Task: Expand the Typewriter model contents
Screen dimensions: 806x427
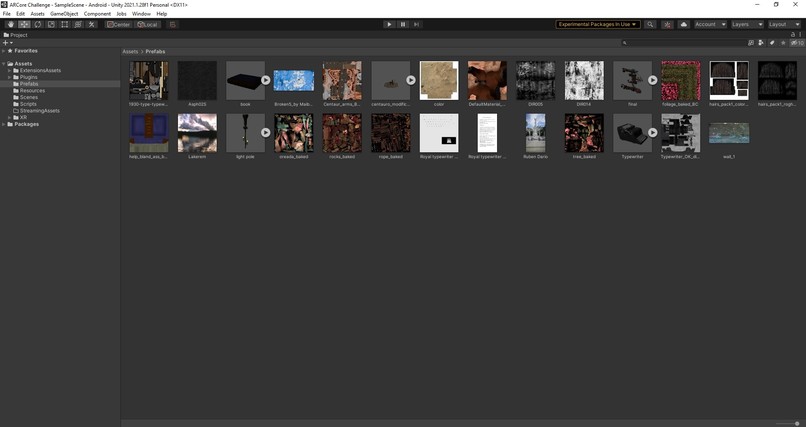Action: 652,133
